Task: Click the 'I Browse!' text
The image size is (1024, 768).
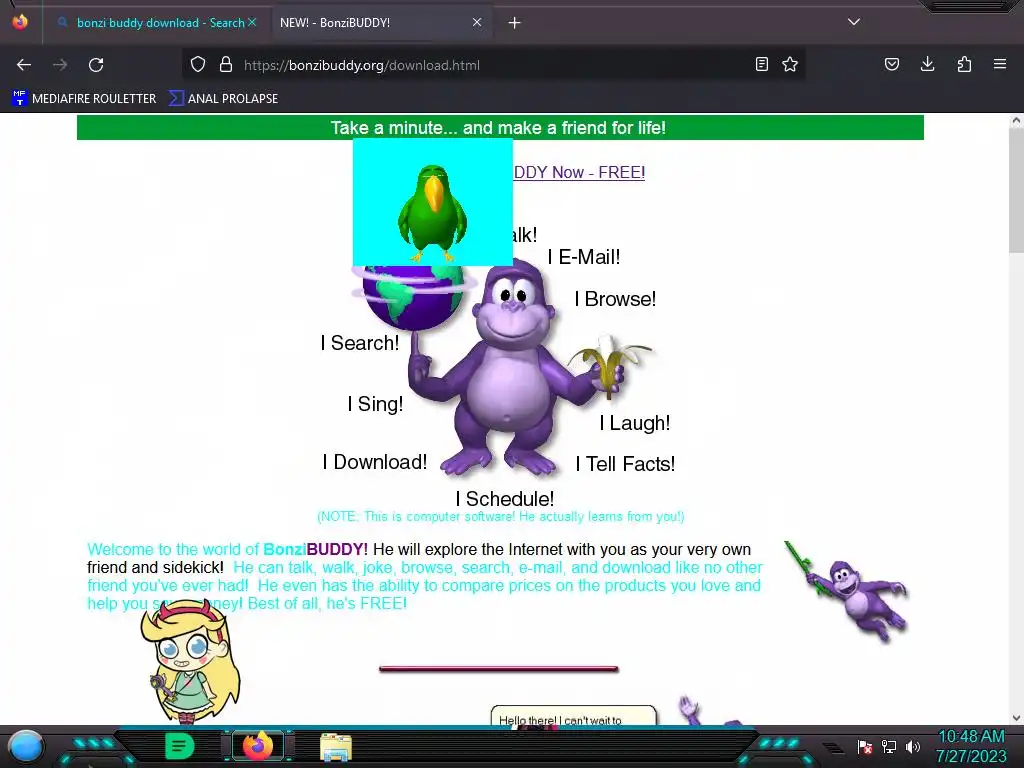Action: [615, 299]
